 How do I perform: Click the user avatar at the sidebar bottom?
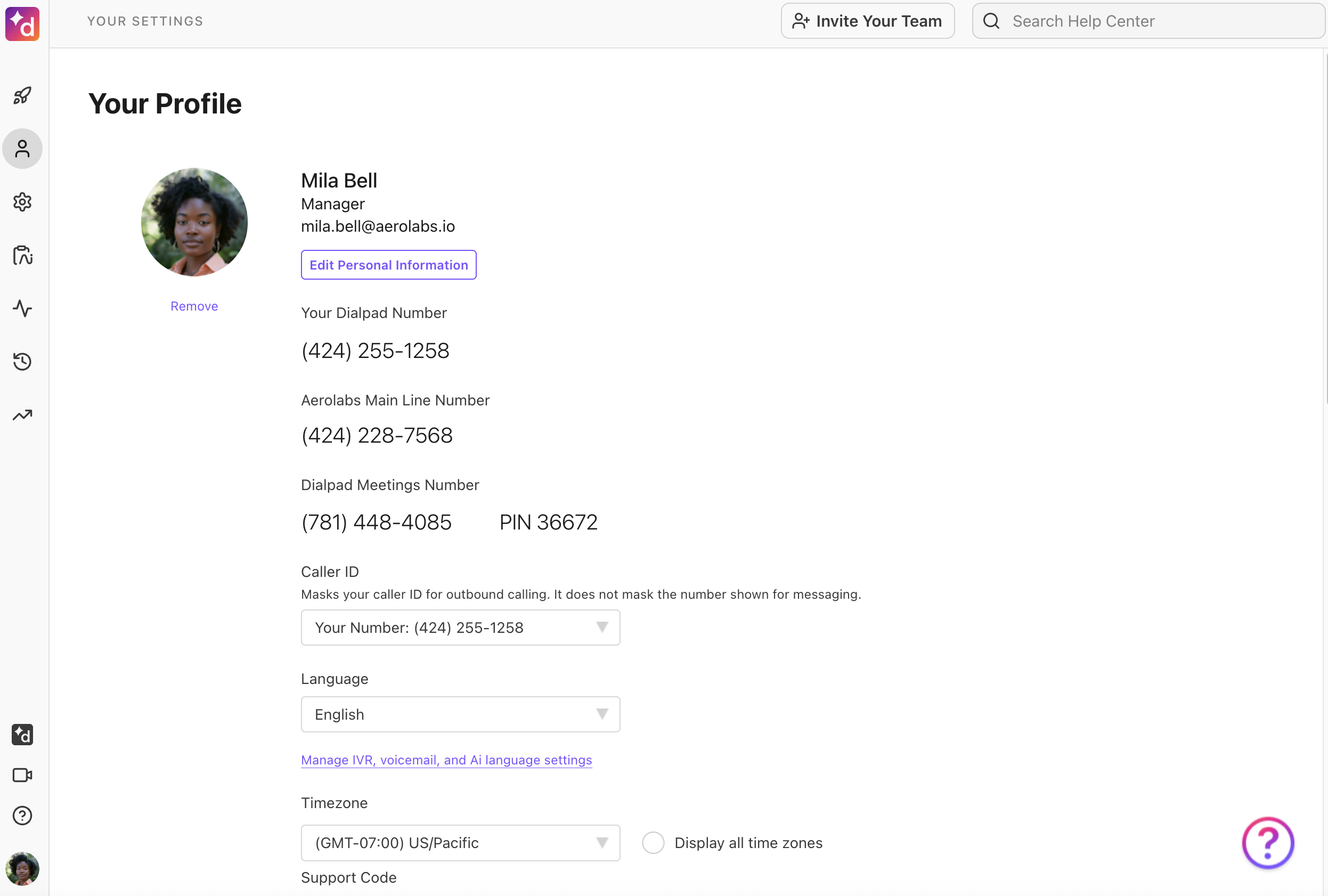(x=22, y=869)
